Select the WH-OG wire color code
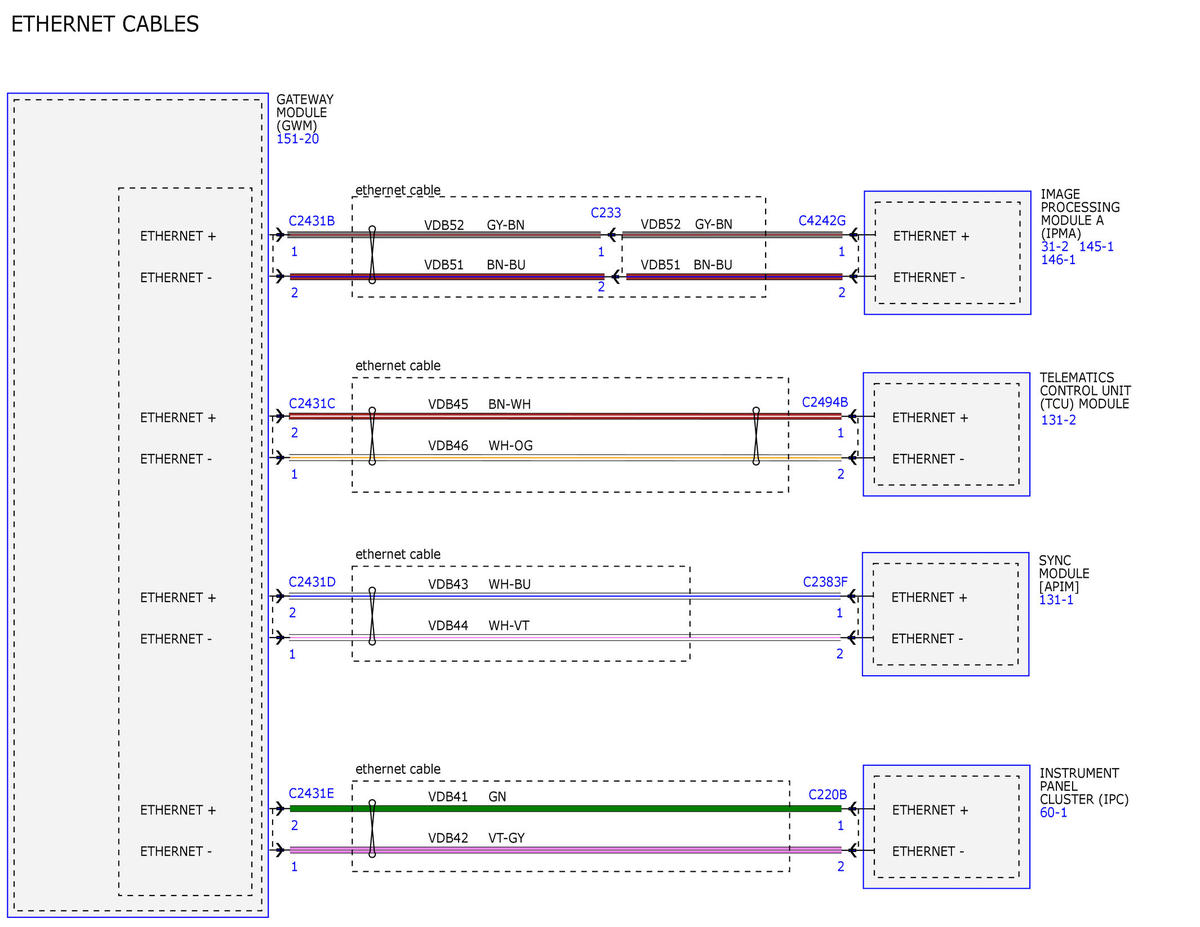 coord(510,446)
